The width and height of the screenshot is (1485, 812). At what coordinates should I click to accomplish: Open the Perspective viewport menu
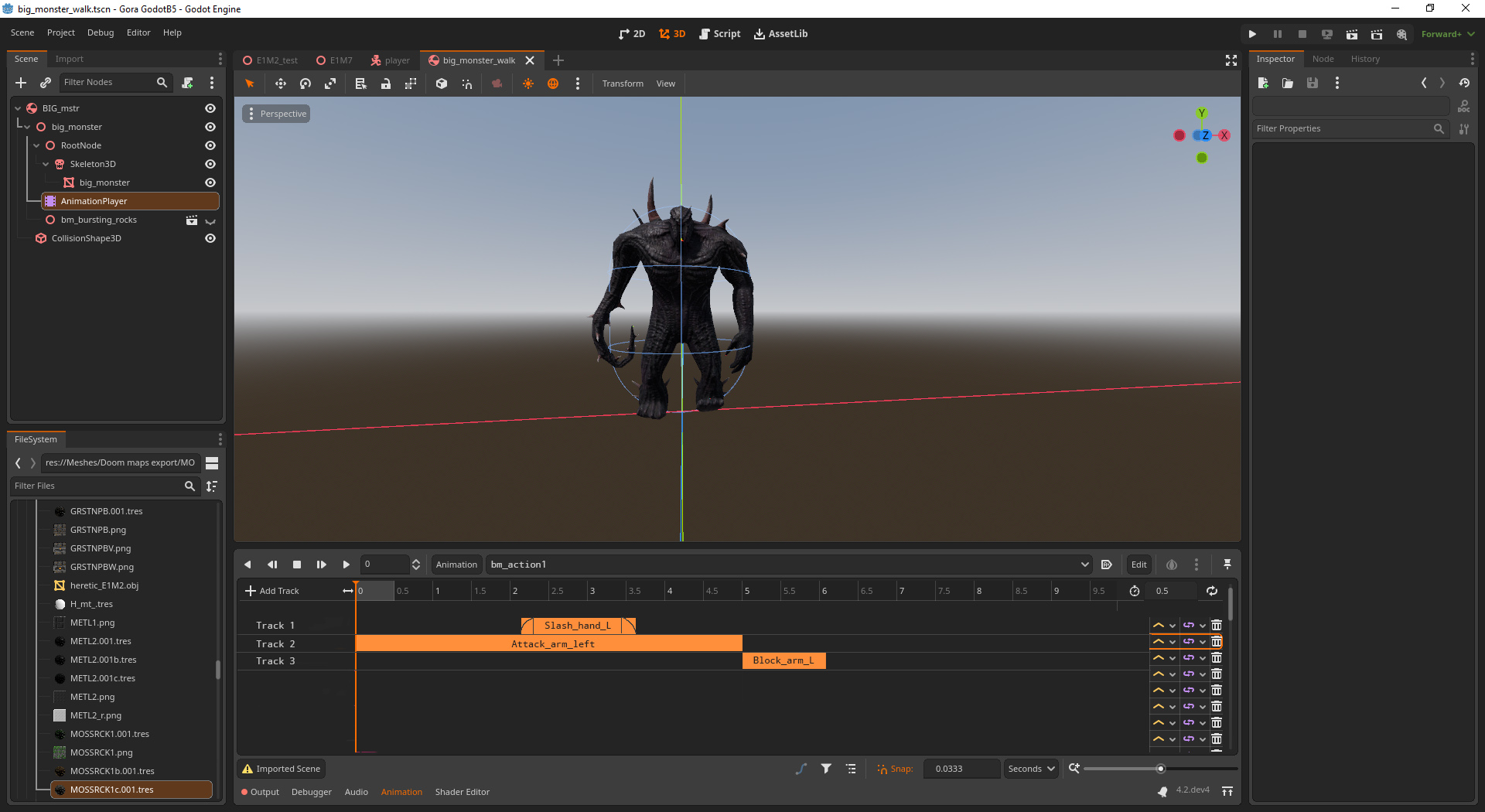point(276,113)
